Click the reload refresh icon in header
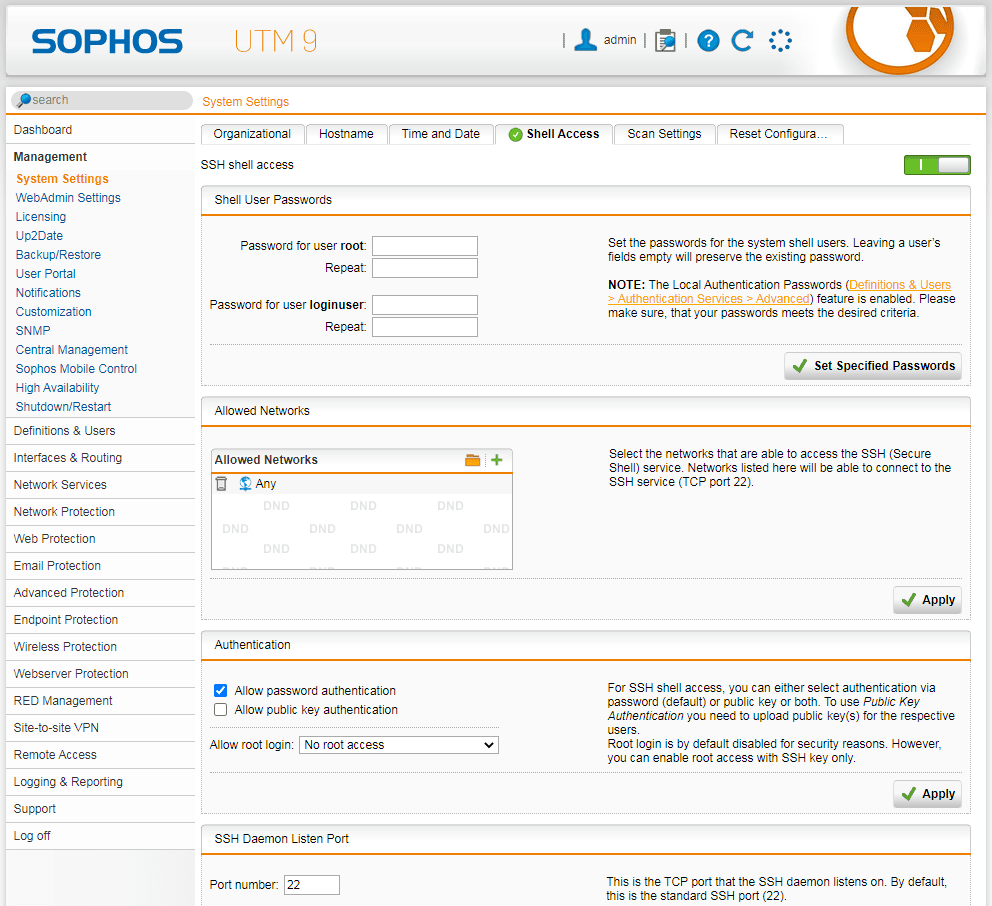The width and height of the screenshot is (992, 906). (x=742, y=40)
